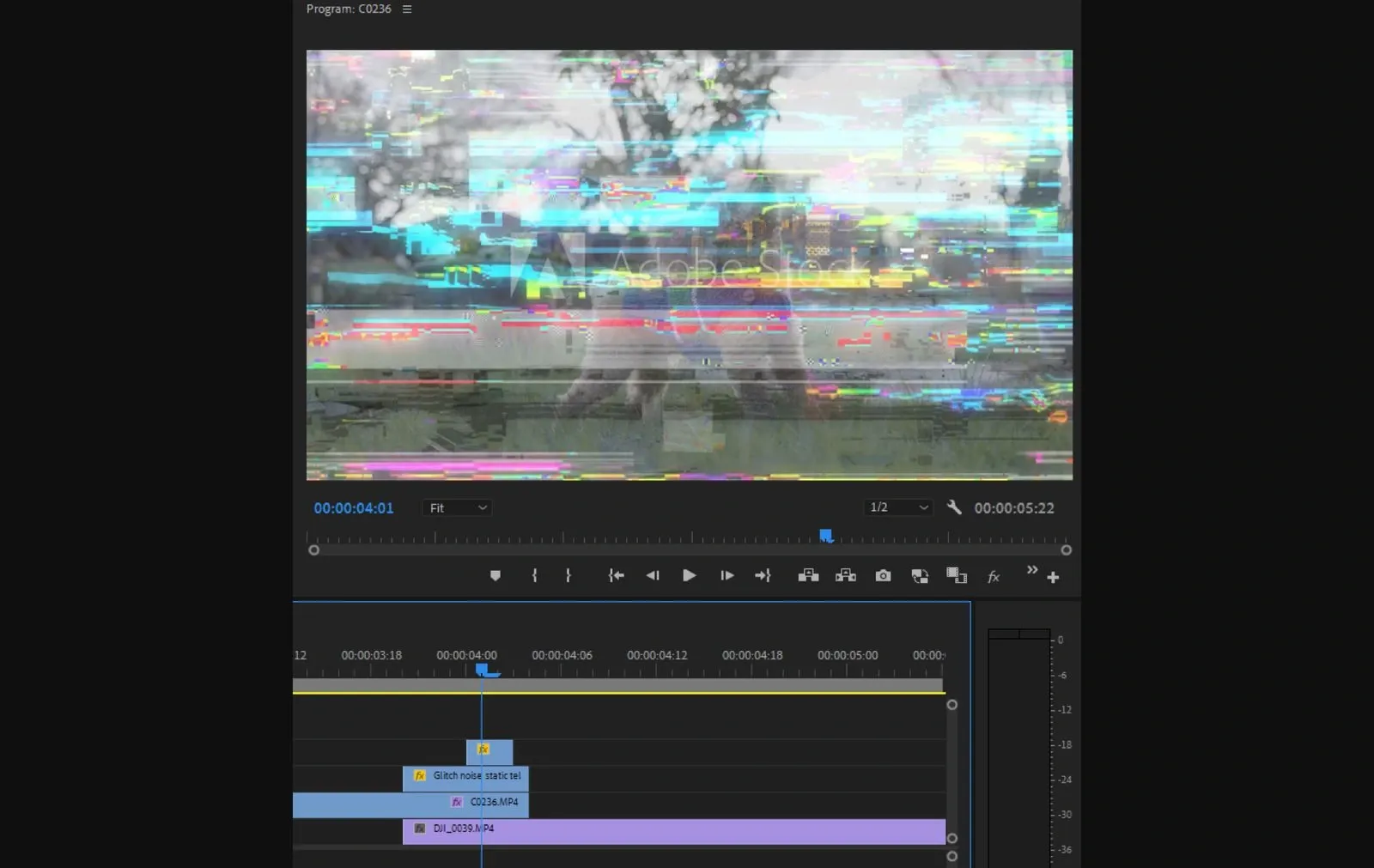Open the 1/2 playback resolution dropdown
The height and width of the screenshot is (868, 1374).
pyautogui.click(x=897, y=507)
